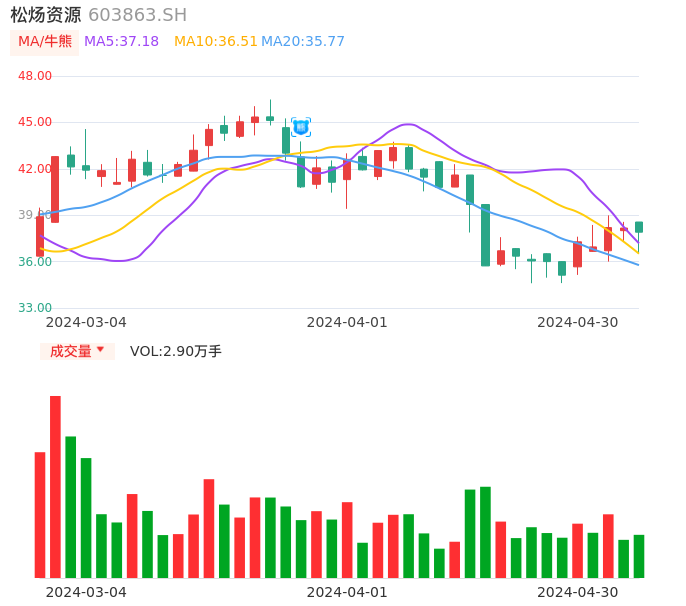Click the last green volume bar on the right
The width and height of the screenshot is (686, 606).
pyautogui.click(x=638, y=556)
